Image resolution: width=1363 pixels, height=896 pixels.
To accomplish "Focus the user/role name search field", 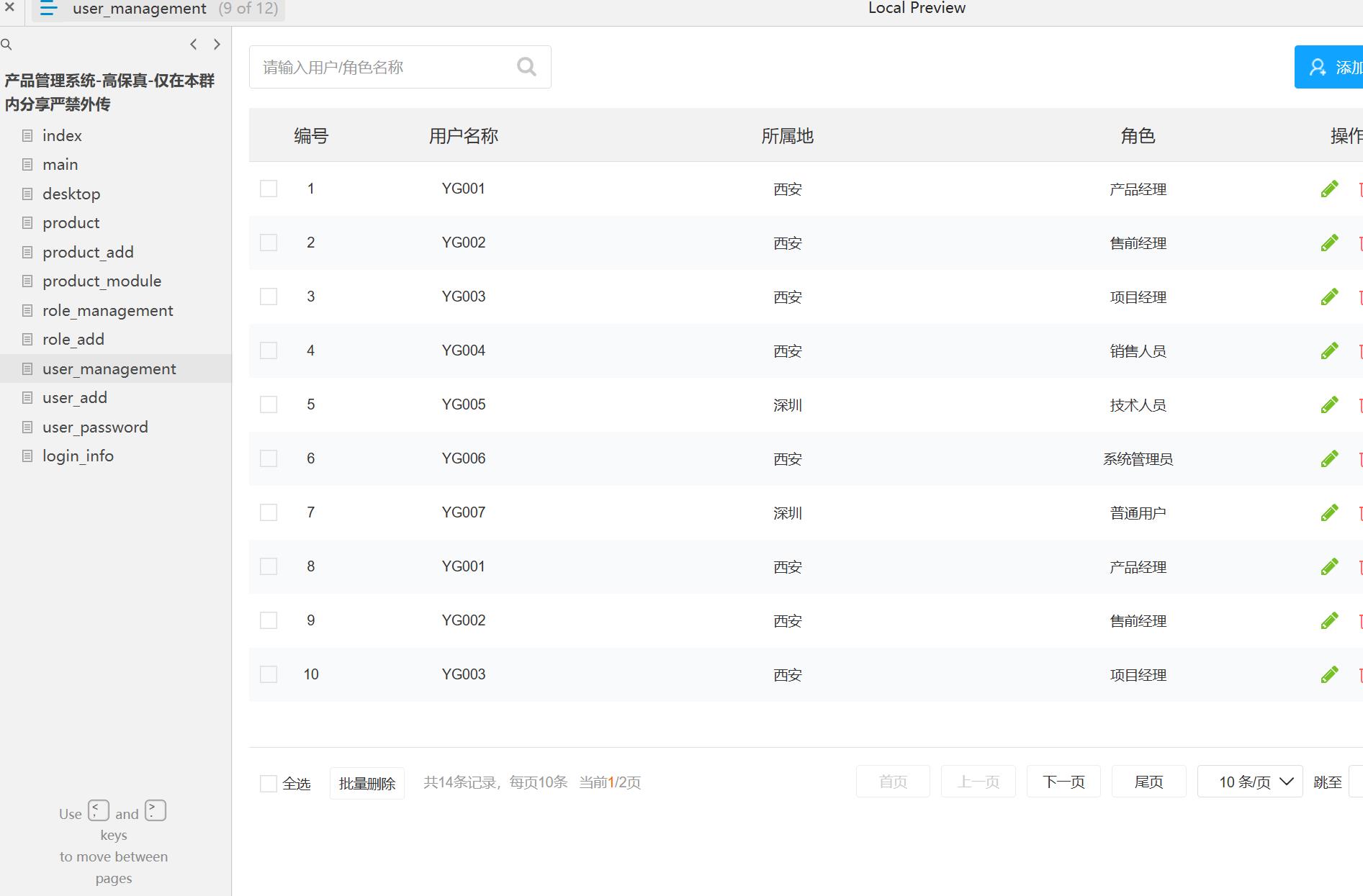I will tap(400, 67).
